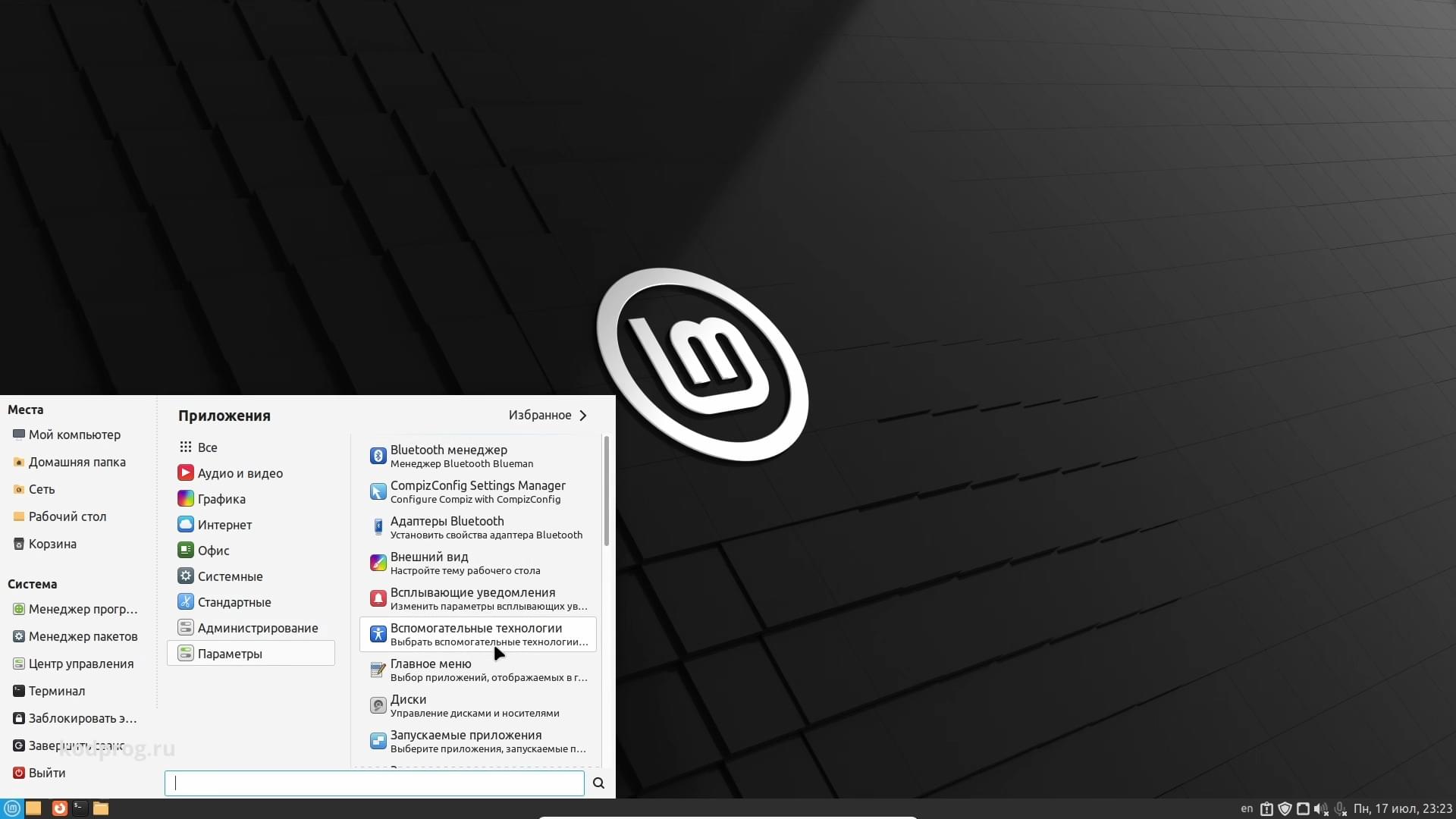Open Домашняя папка in Places
The height and width of the screenshot is (819, 1456).
69,462
